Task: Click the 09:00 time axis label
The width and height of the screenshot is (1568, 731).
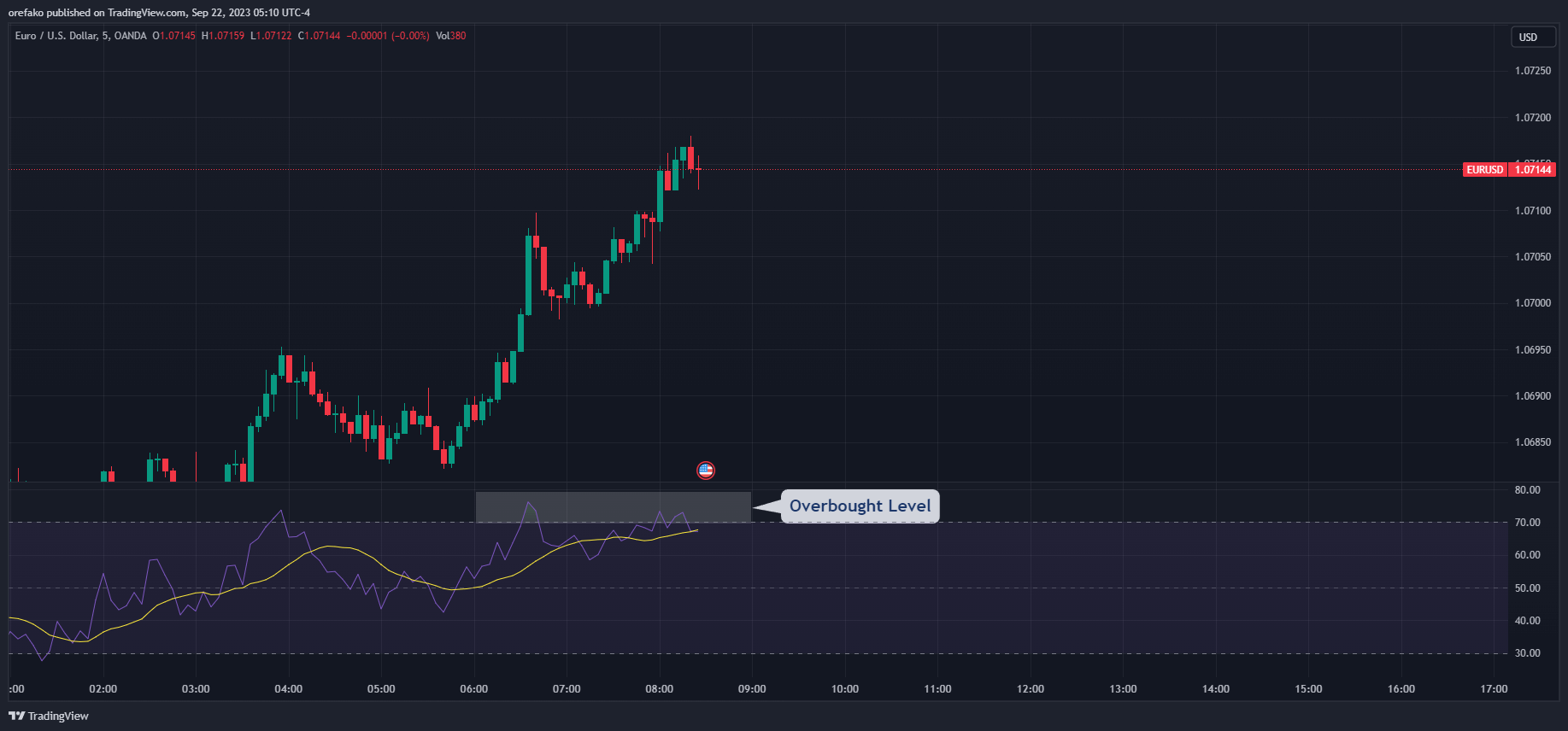Action: 752,689
